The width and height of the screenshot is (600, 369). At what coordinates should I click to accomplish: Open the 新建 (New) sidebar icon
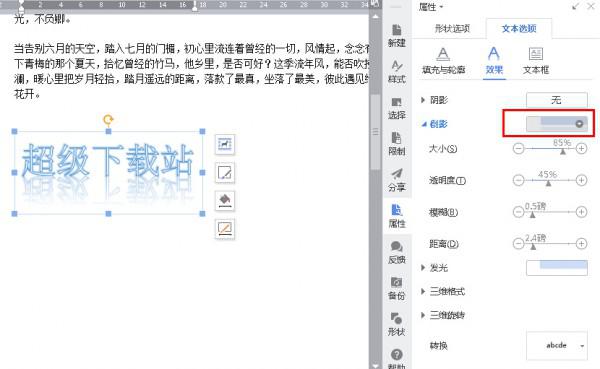point(397,35)
